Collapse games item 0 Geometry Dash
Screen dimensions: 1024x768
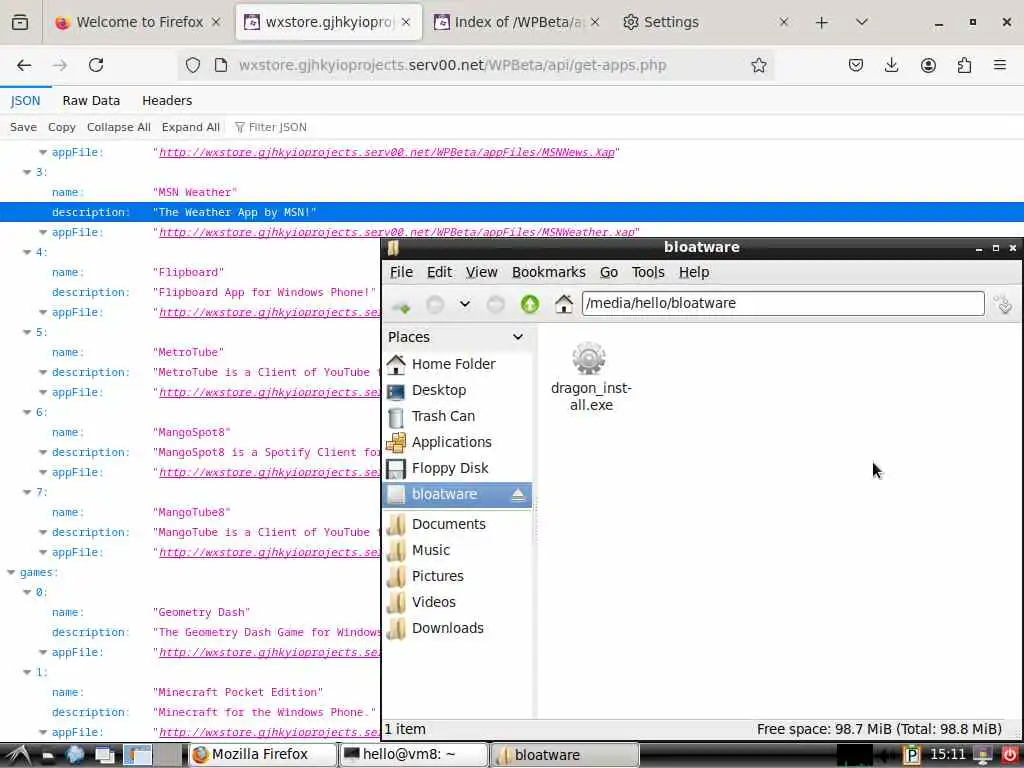pos(27,592)
